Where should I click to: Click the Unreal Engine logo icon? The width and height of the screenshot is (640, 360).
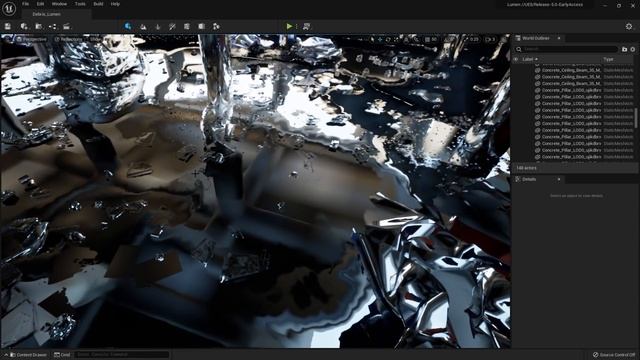click(9, 9)
